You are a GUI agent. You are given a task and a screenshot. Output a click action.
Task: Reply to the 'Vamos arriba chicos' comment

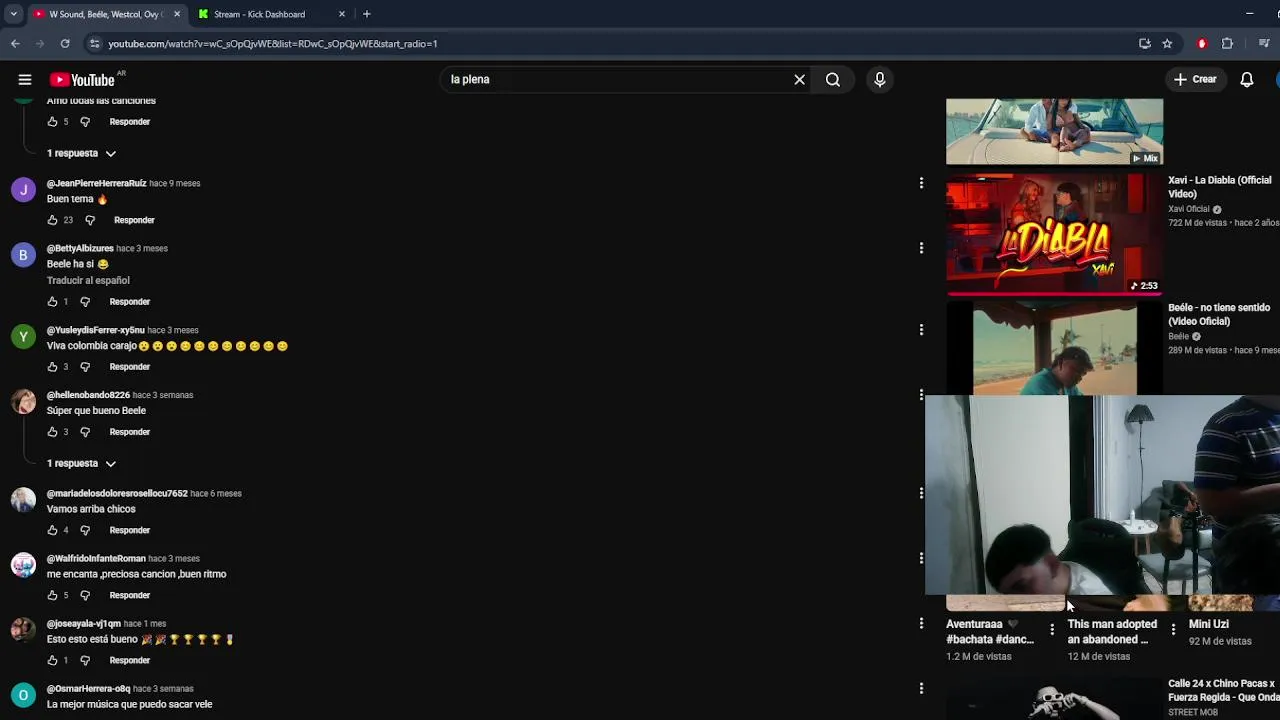tap(130, 530)
